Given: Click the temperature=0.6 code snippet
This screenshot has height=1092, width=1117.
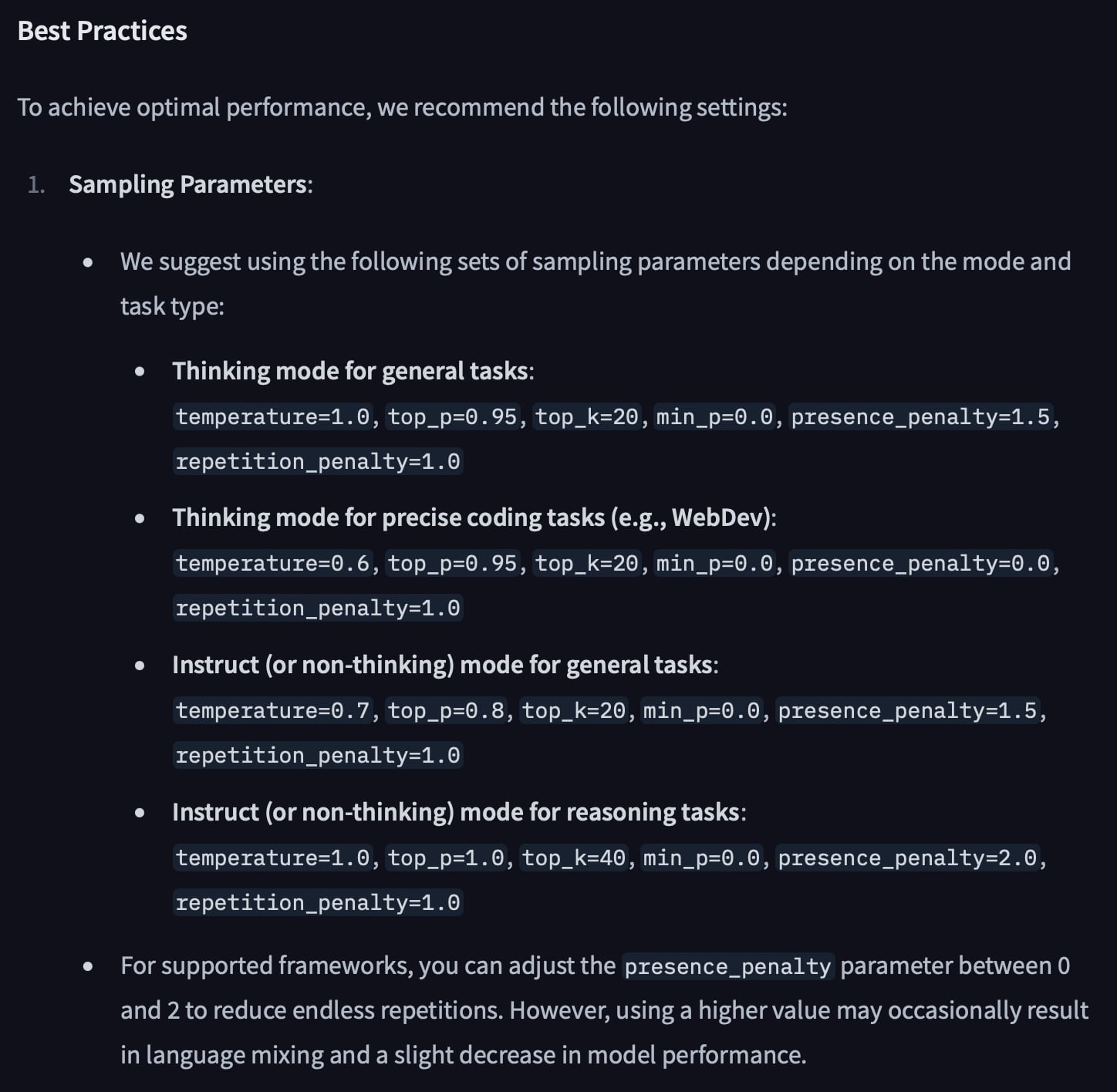Looking at the screenshot, I should (x=273, y=564).
